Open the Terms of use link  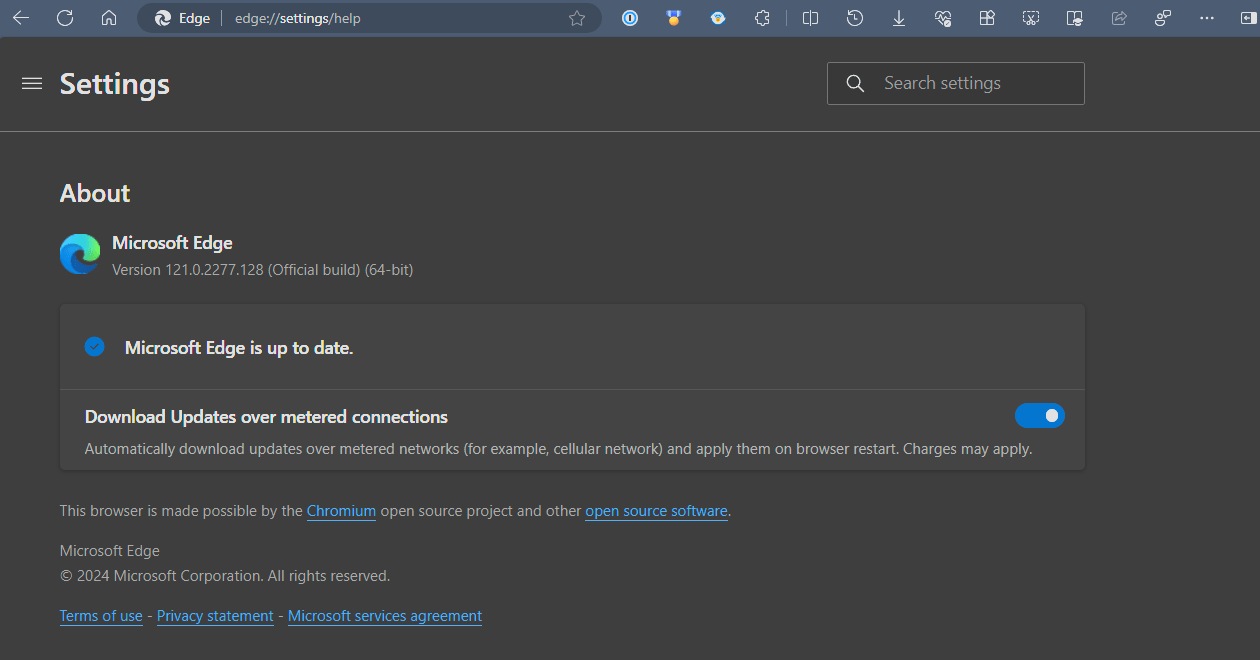(x=101, y=616)
